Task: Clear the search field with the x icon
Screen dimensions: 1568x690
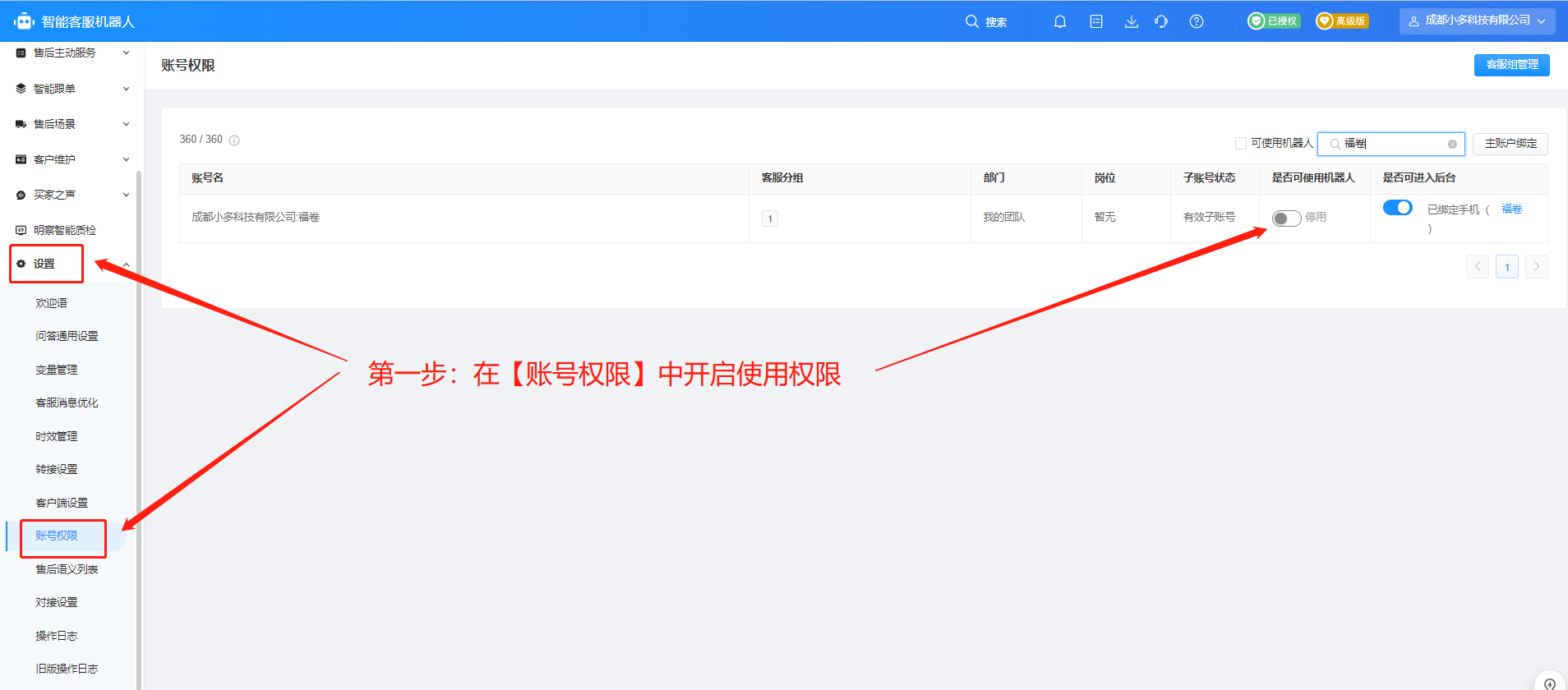Action: tap(1452, 144)
